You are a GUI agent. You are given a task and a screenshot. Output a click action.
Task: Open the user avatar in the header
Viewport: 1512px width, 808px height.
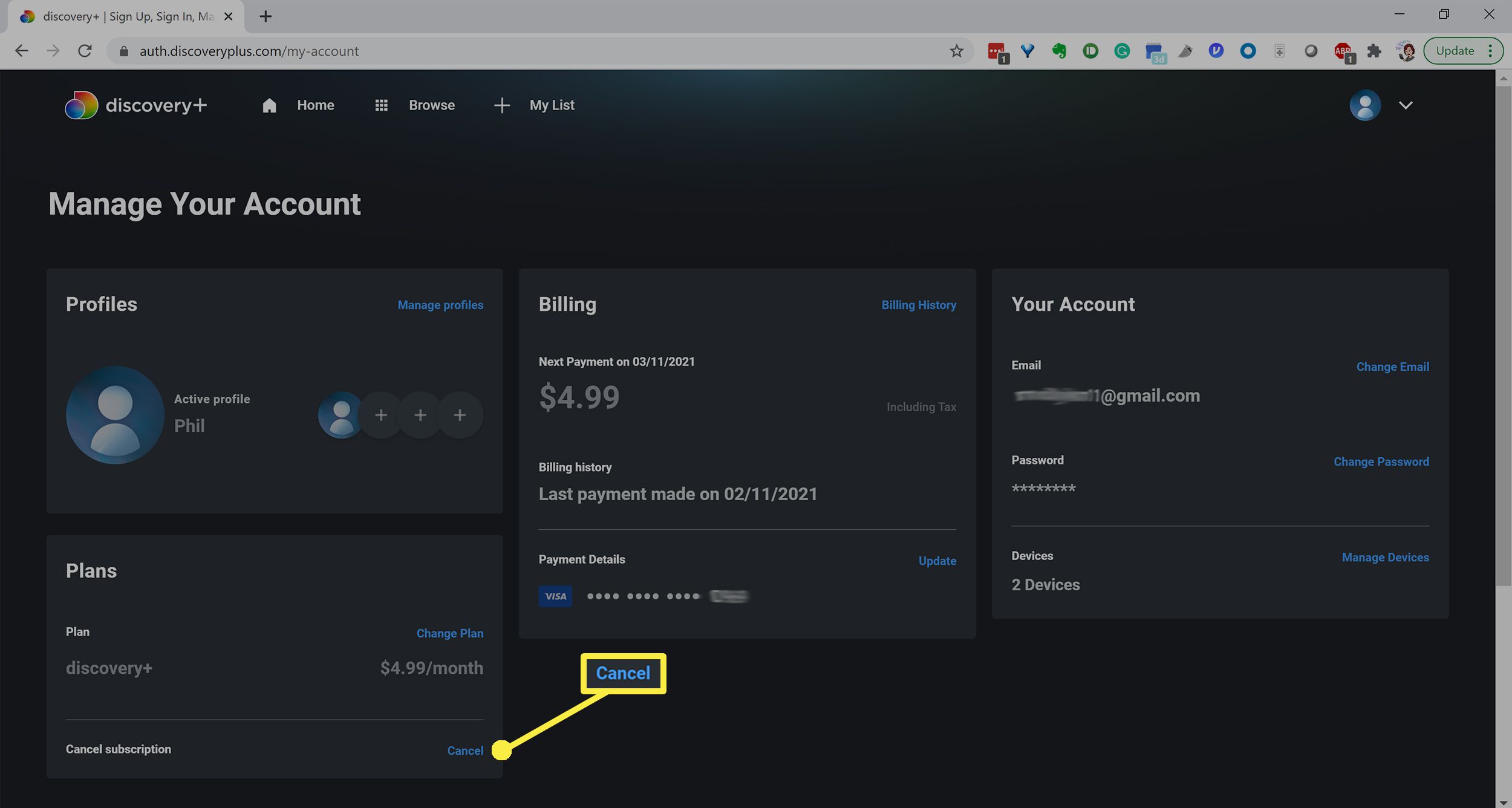tap(1365, 105)
